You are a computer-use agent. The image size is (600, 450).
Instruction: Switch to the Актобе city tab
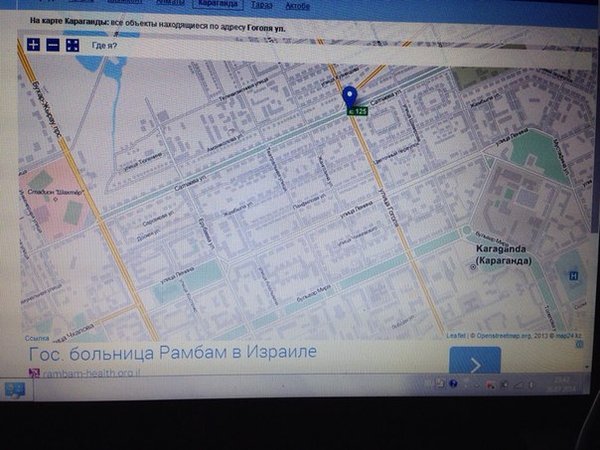pos(297,6)
